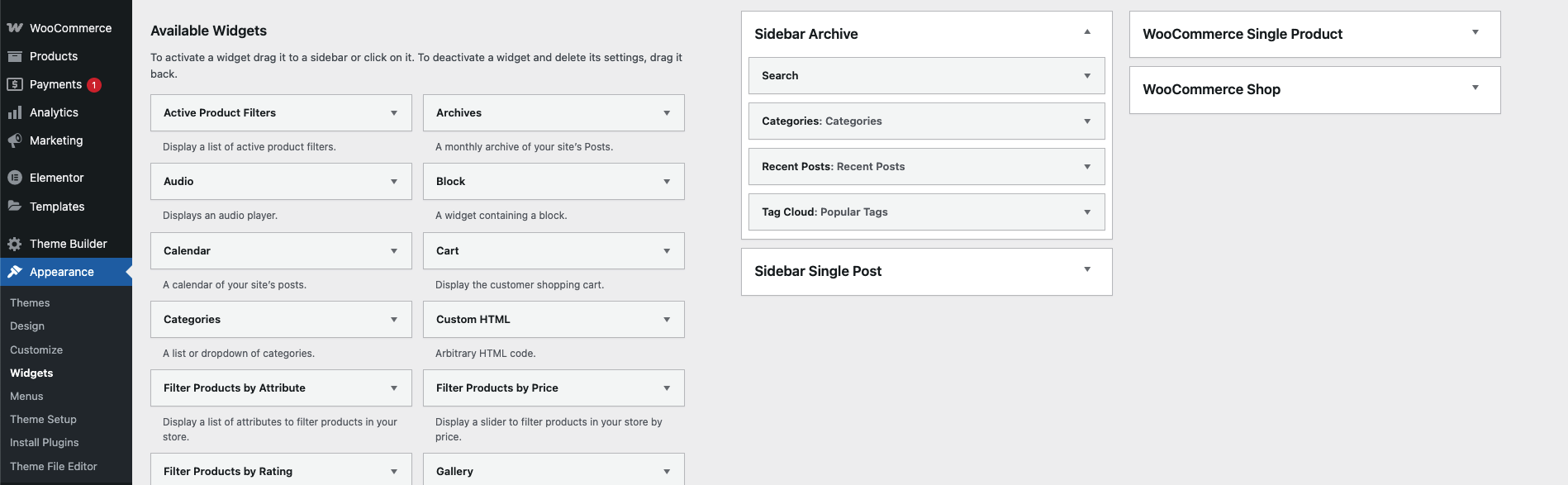Expand the Sidebar Single Post panel
The width and height of the screenshot is (1568, 485).
point(1087,270)
